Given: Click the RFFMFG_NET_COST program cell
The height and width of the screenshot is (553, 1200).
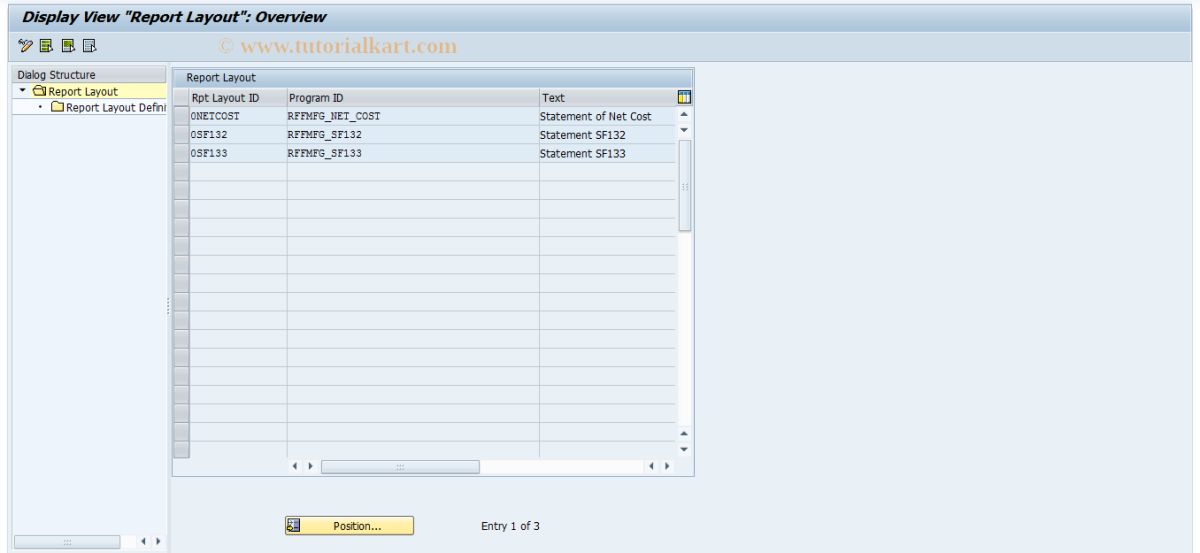Looking at the screenshot, I should (x=413, y=117).
